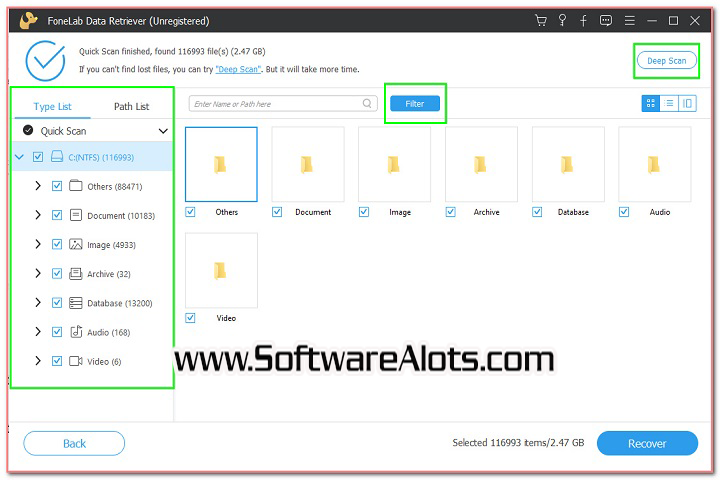
Task: Uncheck Archive (32) checkbox in tree
Action: point(57,274)
